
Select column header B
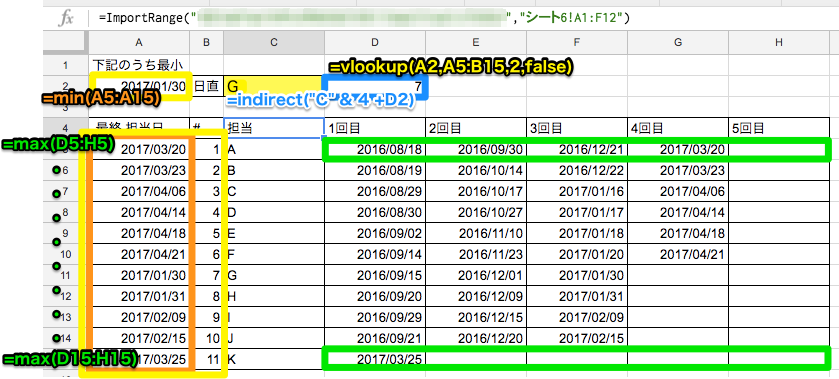click(x=207, y=42)
